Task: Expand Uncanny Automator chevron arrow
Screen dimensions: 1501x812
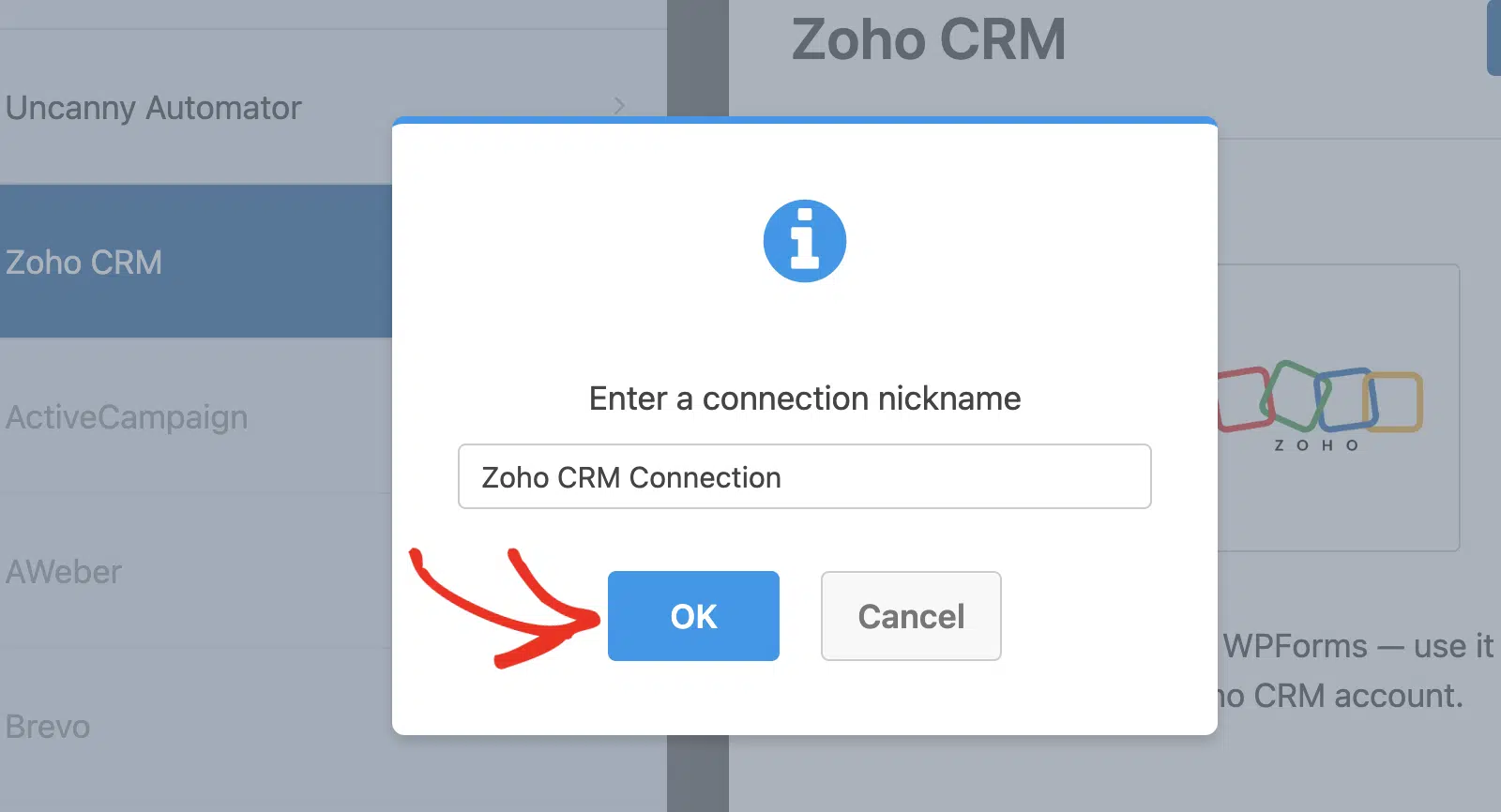Action: pos(619,106)
